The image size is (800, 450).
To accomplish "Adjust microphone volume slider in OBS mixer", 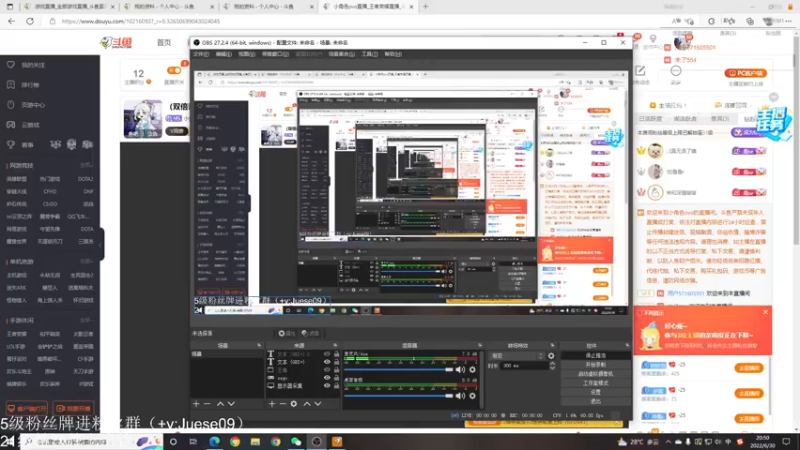I will 398,369.
